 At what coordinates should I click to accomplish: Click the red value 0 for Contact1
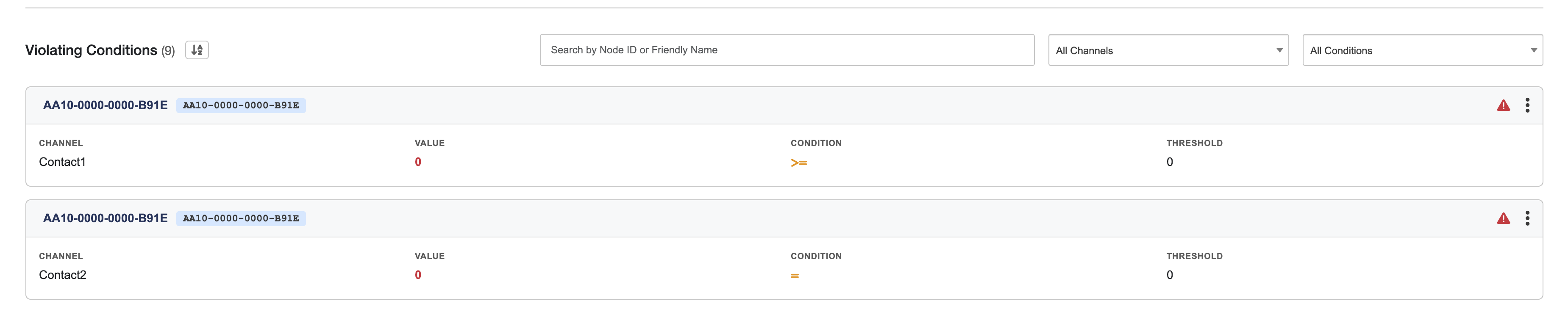(x=417, y=162)
